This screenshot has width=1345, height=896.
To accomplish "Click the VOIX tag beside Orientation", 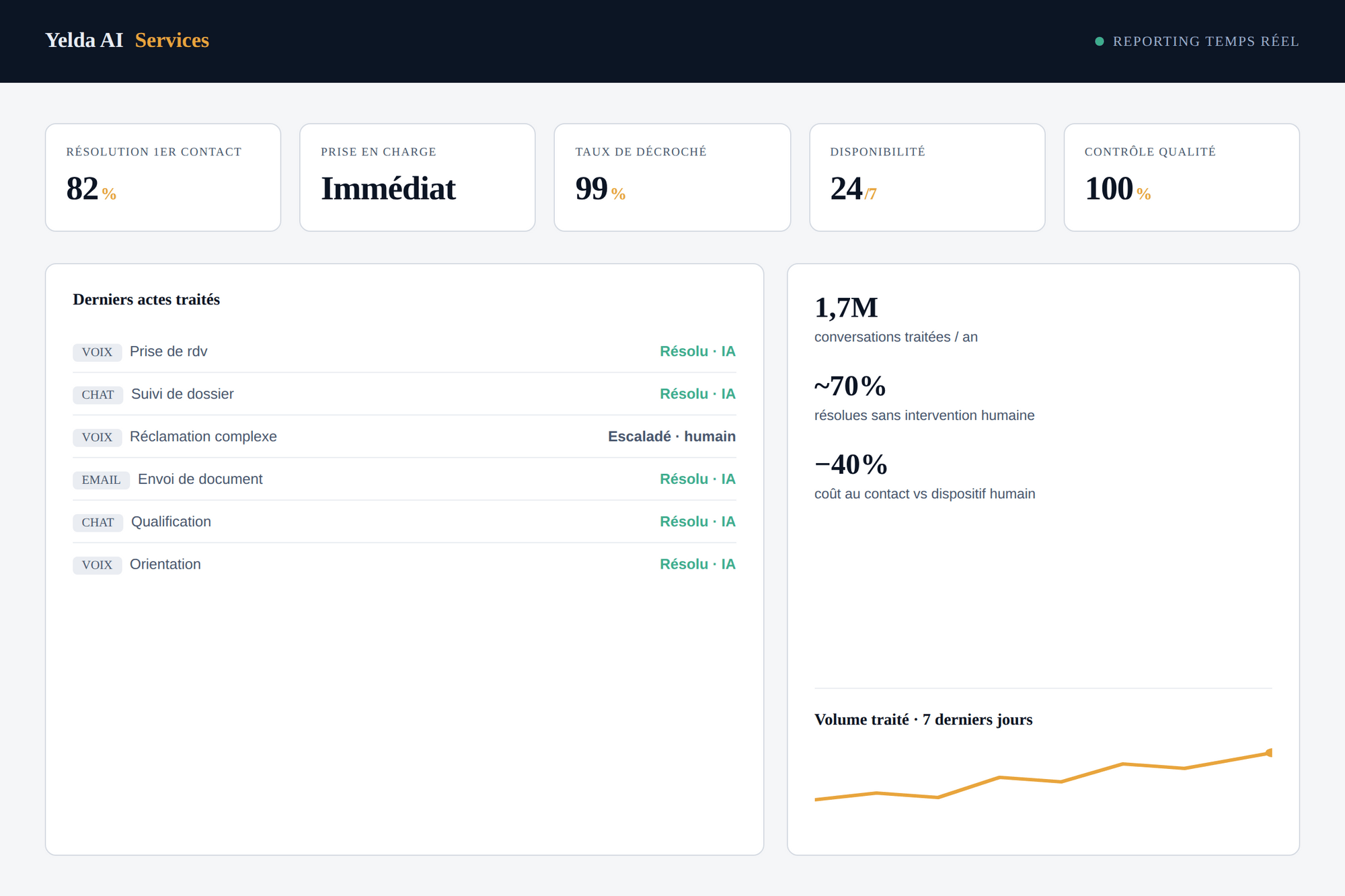I will (97, 565).
